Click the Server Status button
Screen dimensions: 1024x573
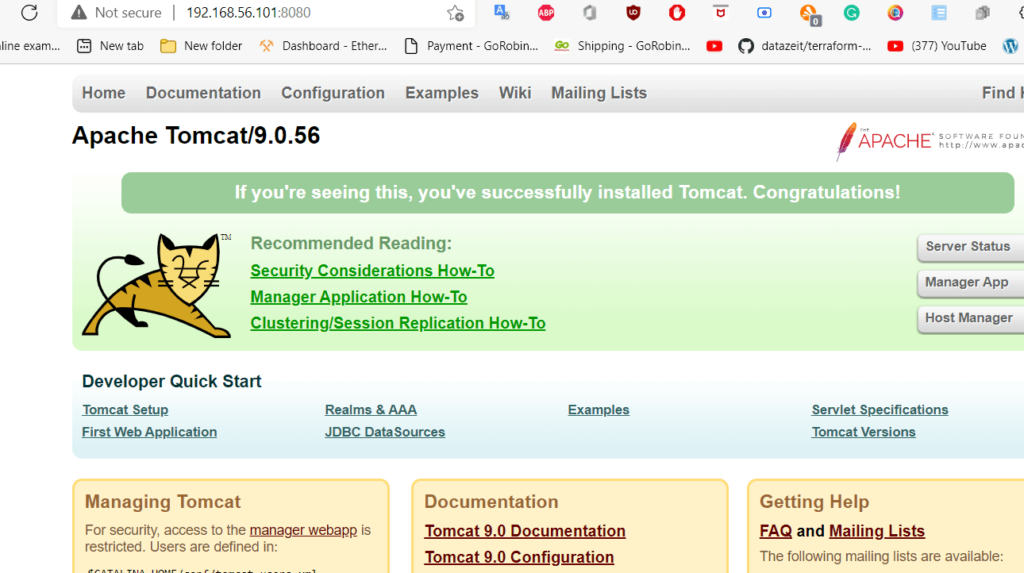point(970,247)
